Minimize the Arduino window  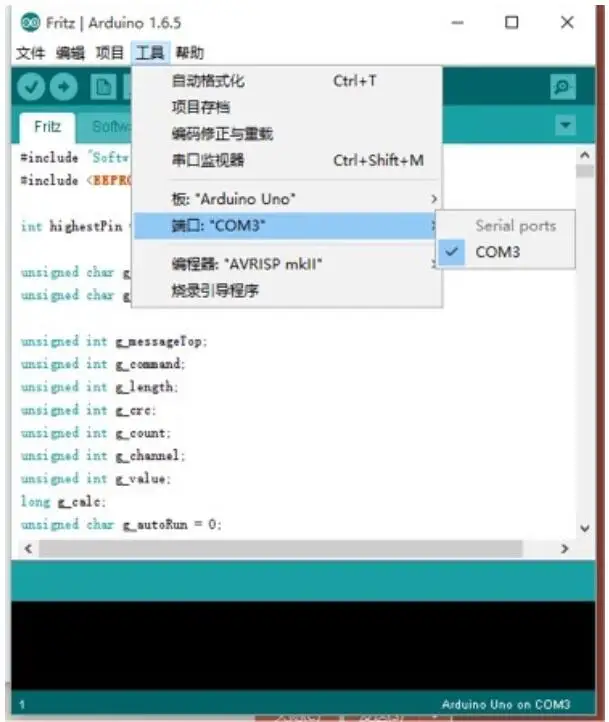coord(457,22)
